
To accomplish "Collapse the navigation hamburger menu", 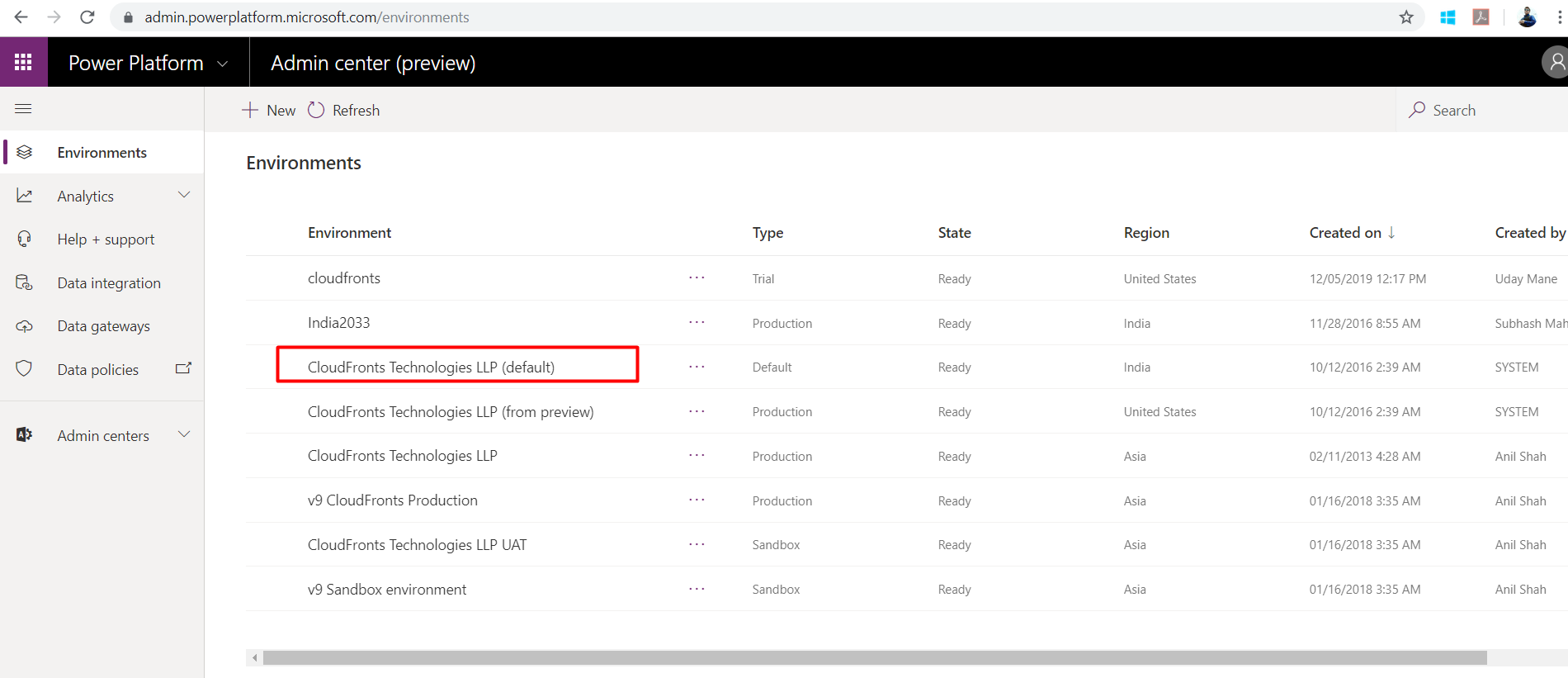I will point(23,109).
